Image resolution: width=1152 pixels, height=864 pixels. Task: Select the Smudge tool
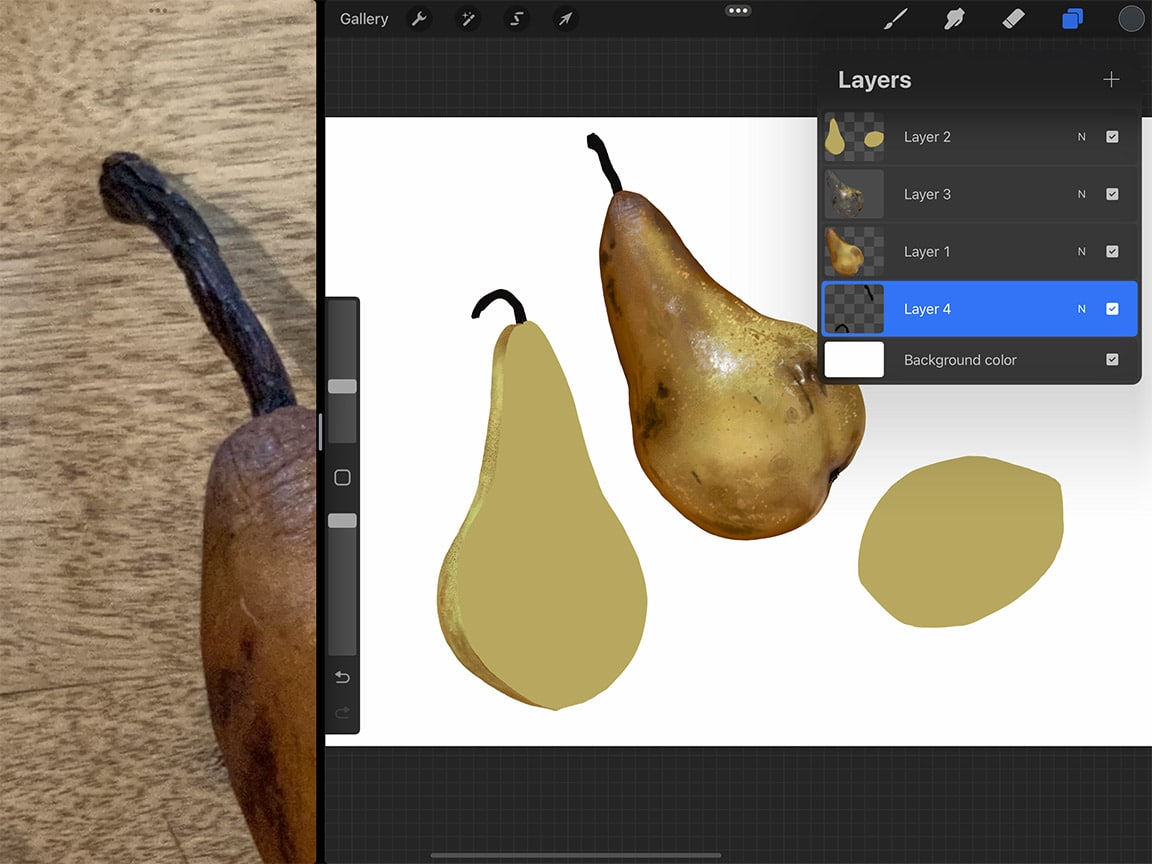[954, 18]
